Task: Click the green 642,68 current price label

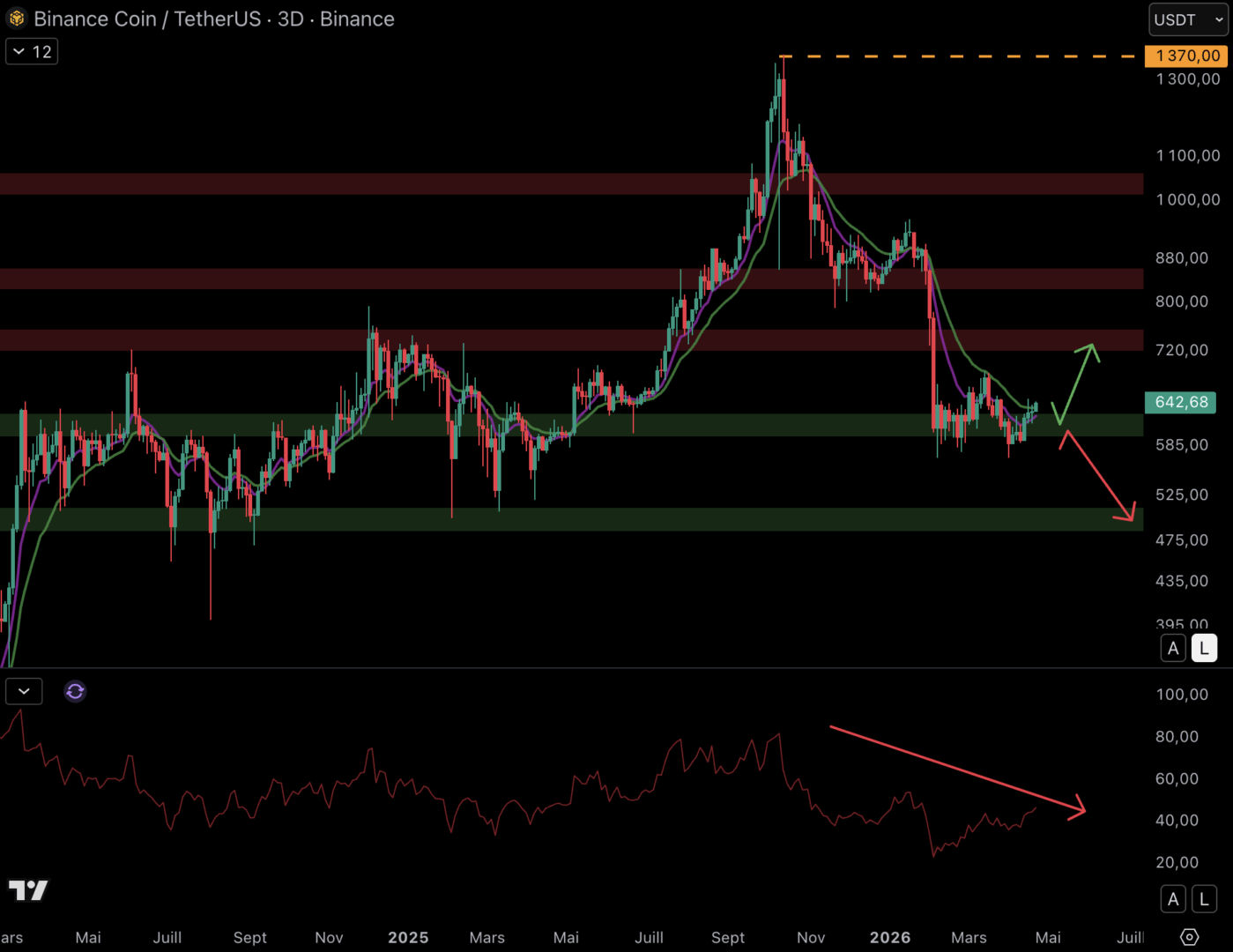Action: coord(1181,403)
